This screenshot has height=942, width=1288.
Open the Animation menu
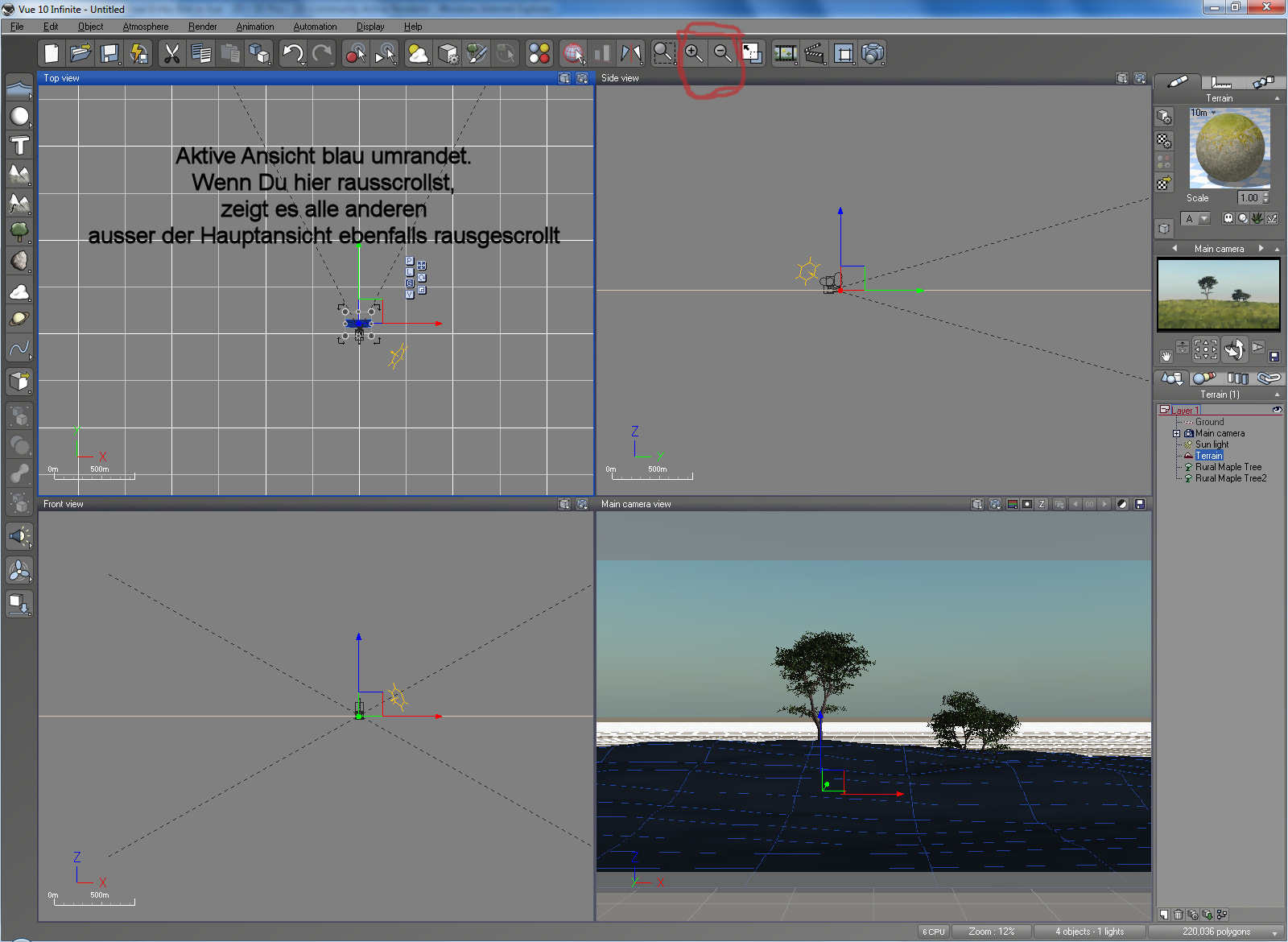click(x=255, y=27)
